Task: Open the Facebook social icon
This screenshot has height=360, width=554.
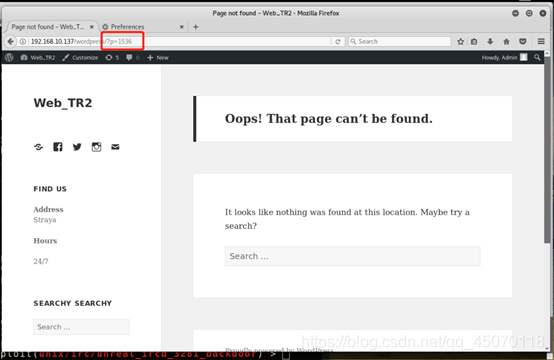Action: click(58, 147)
